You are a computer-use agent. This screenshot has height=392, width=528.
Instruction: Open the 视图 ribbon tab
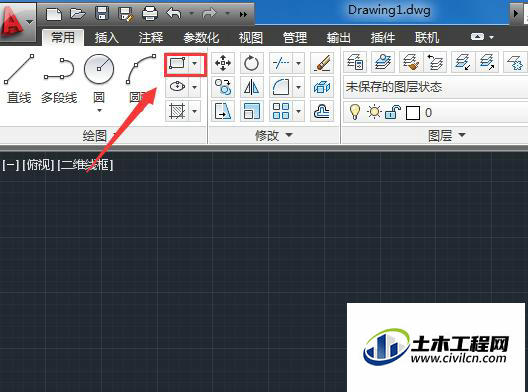[251, 38]
